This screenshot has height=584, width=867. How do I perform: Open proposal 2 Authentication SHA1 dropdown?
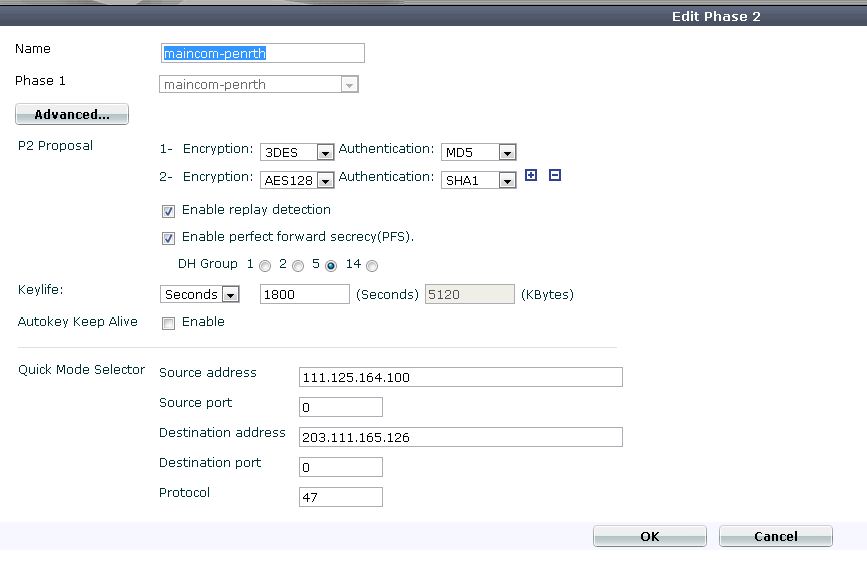pos(478,180)
